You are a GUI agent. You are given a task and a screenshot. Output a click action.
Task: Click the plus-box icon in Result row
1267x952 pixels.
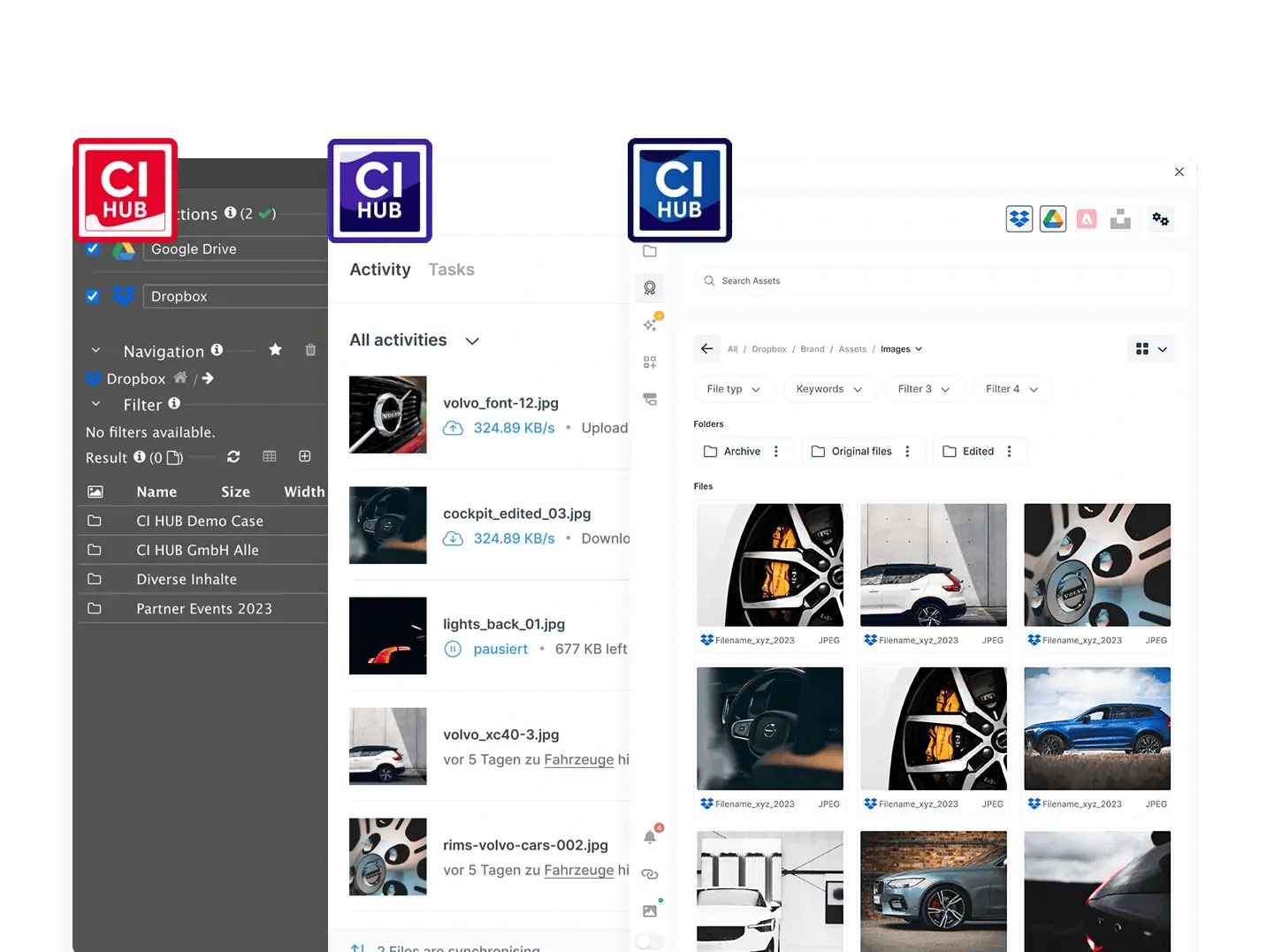click(305, 456)
